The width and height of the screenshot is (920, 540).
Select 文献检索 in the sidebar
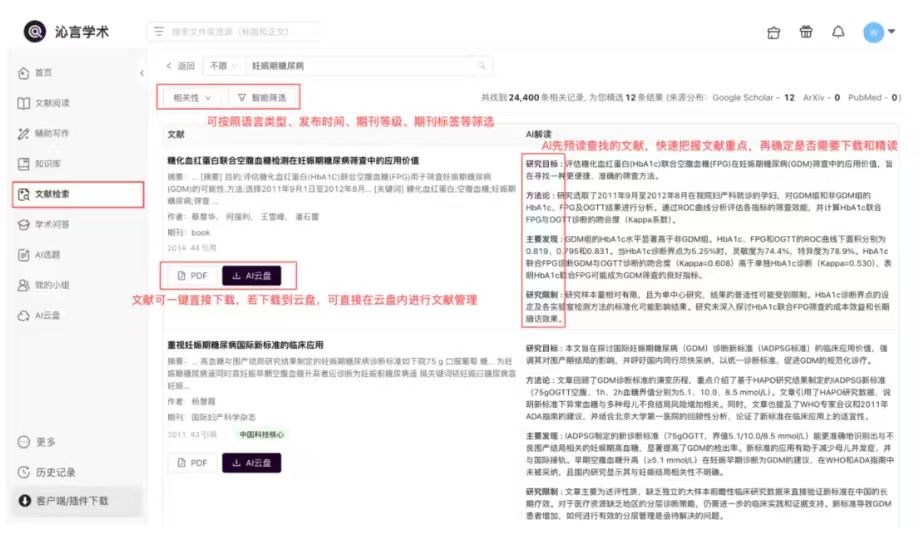coord(77,194)
